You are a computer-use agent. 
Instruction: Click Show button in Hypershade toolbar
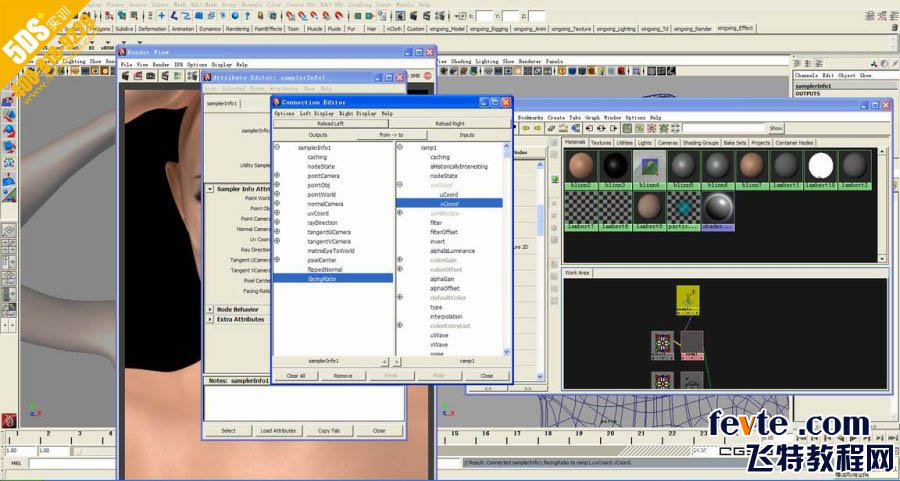[x=775, y=128]
